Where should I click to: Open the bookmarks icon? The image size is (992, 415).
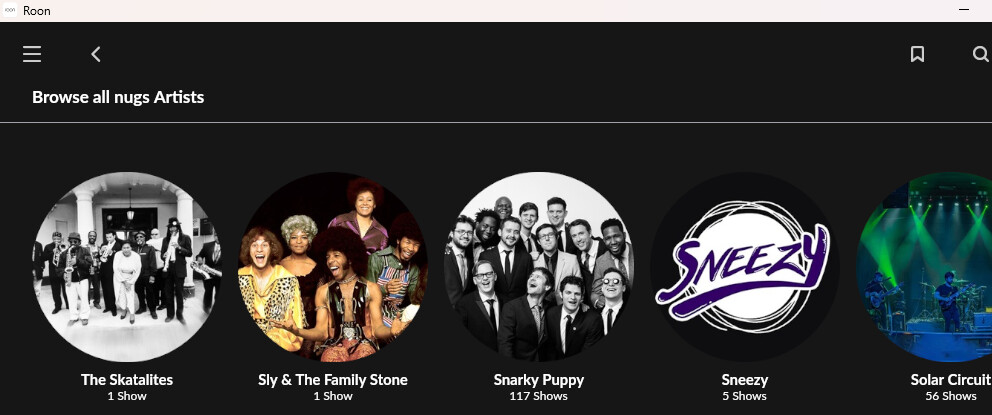pos(917,54)
